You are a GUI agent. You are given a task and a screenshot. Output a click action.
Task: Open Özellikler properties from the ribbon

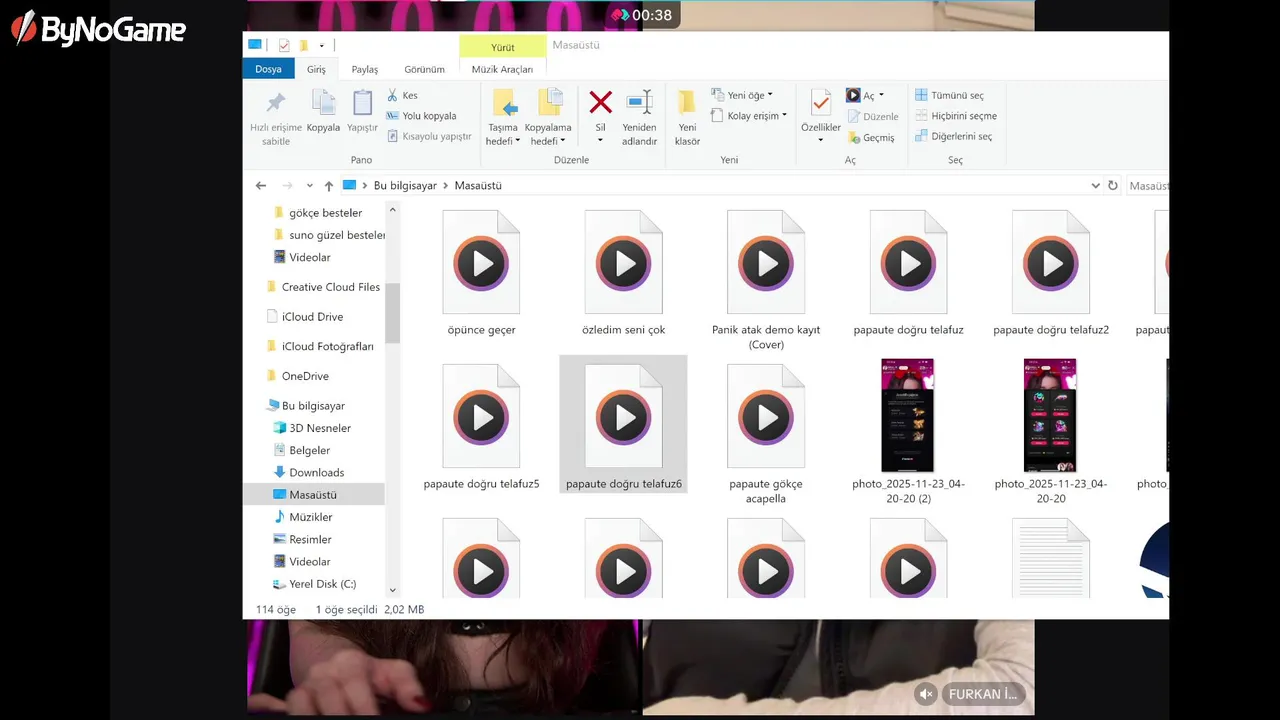(821, 117)
